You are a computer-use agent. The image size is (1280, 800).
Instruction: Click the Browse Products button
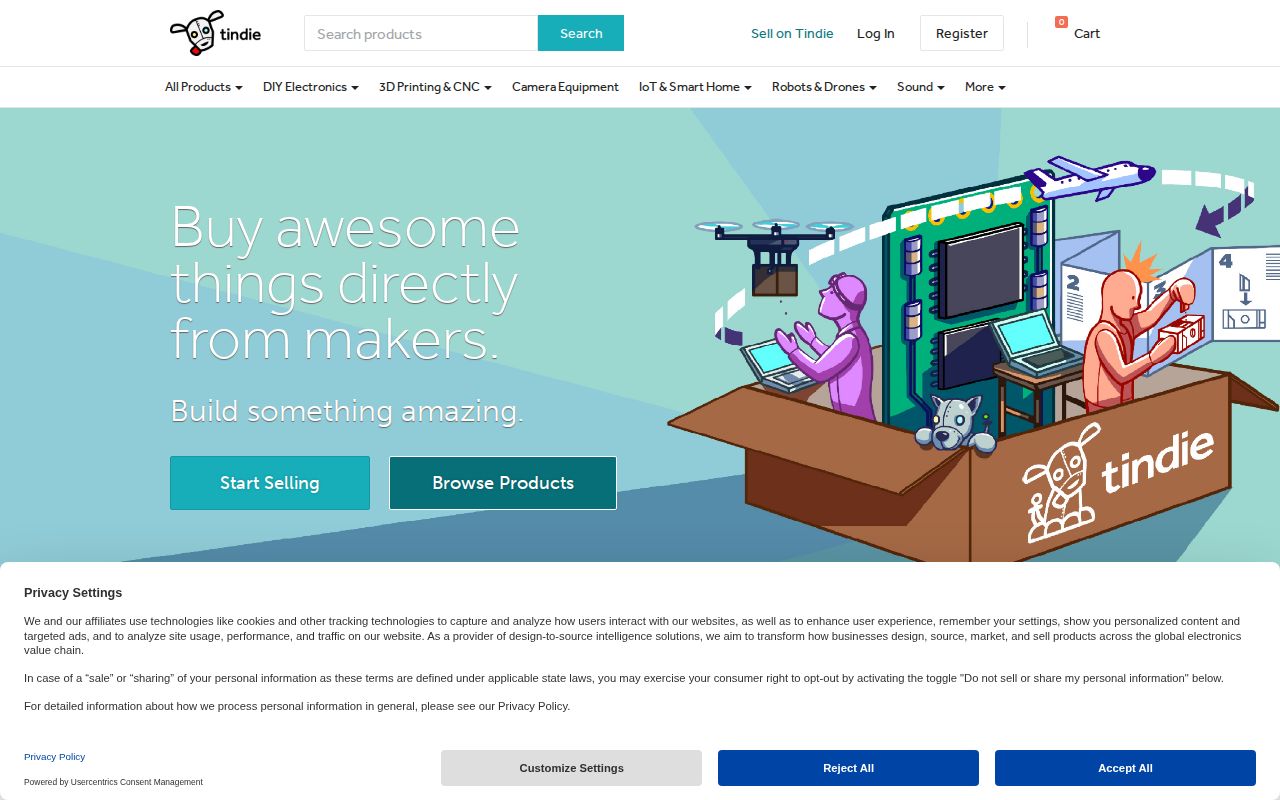pos(503,483)
